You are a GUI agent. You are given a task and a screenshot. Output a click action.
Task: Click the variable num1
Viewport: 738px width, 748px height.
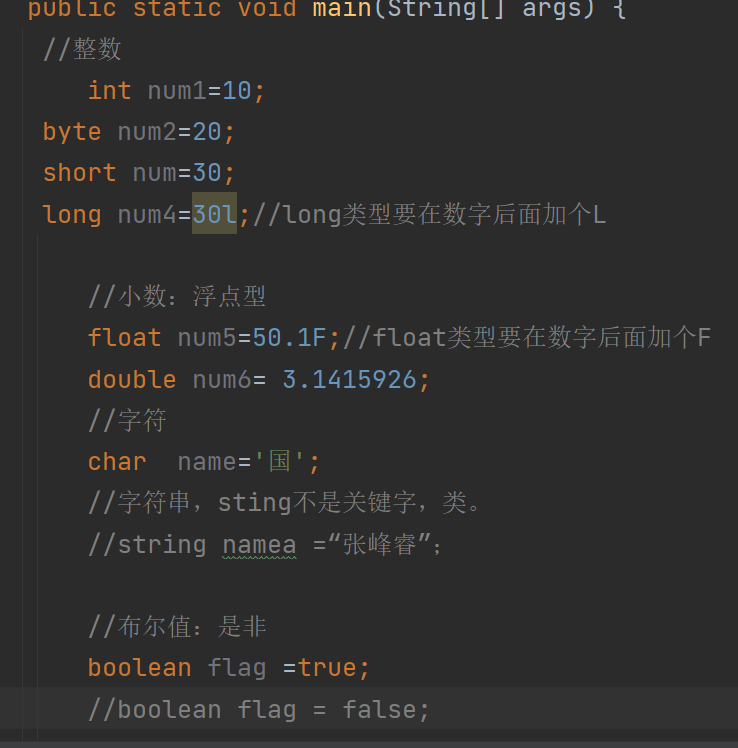(177, 91)
